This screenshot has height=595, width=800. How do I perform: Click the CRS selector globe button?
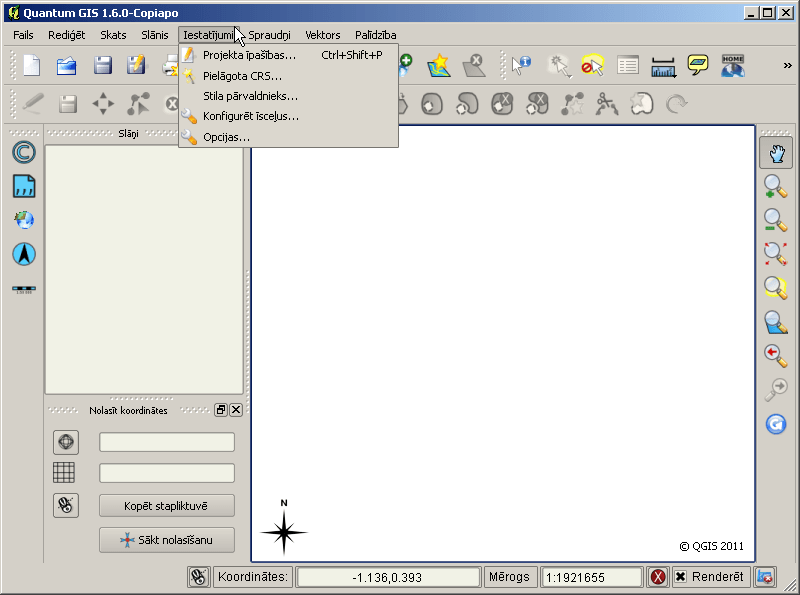66,442
